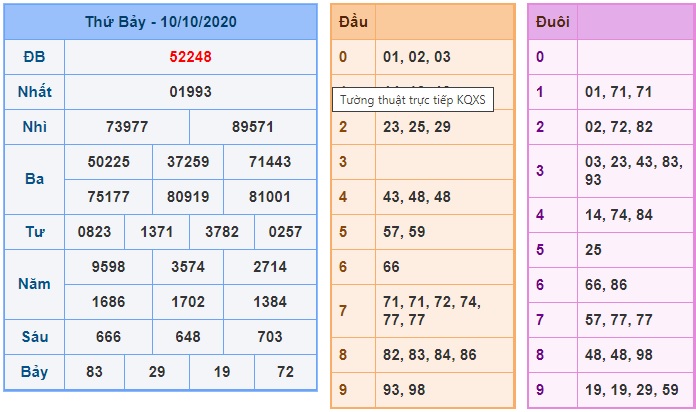Click the Bảy prize row label

(x=35, y=372)
